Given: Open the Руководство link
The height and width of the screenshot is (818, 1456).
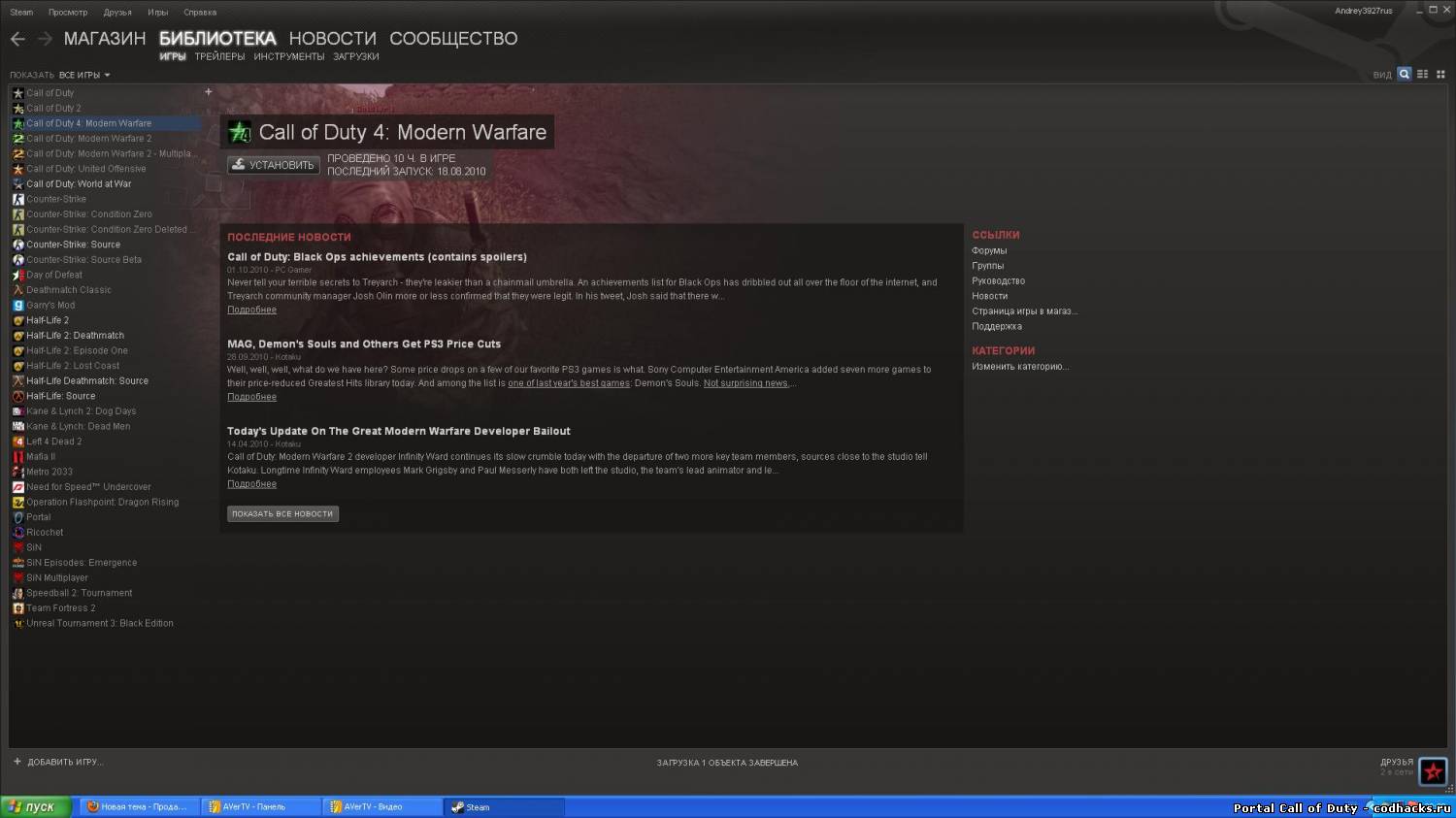Looking at the screenshot, I should click(998, 280).
